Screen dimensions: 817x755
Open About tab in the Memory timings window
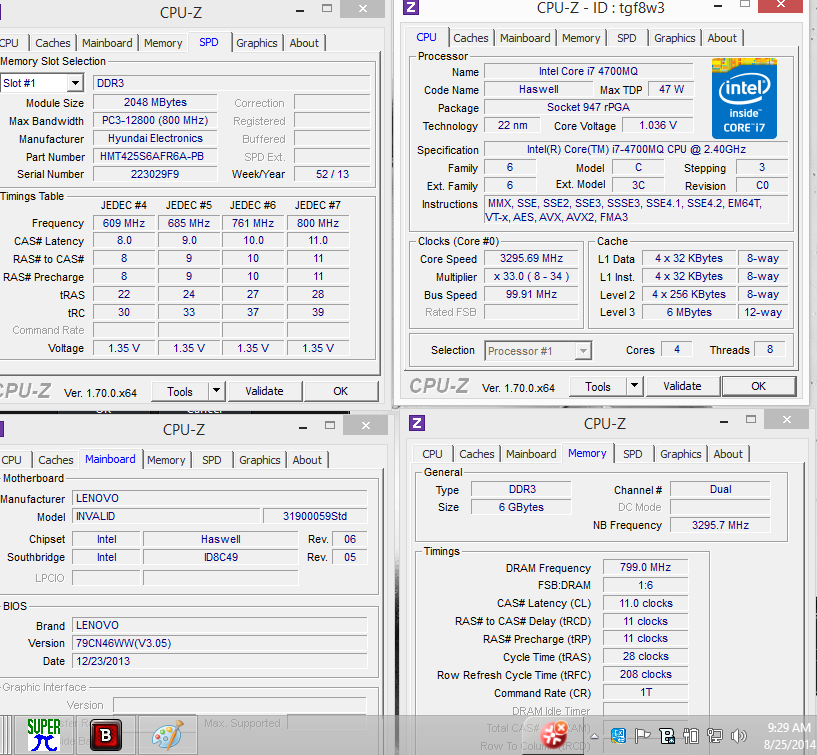click(728, 454)
